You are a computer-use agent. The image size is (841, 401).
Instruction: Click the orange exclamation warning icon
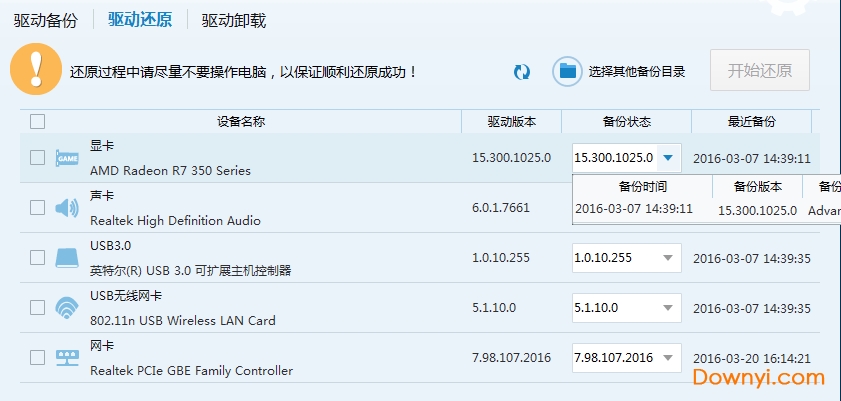pyautogui.click(x=36, y=69)
